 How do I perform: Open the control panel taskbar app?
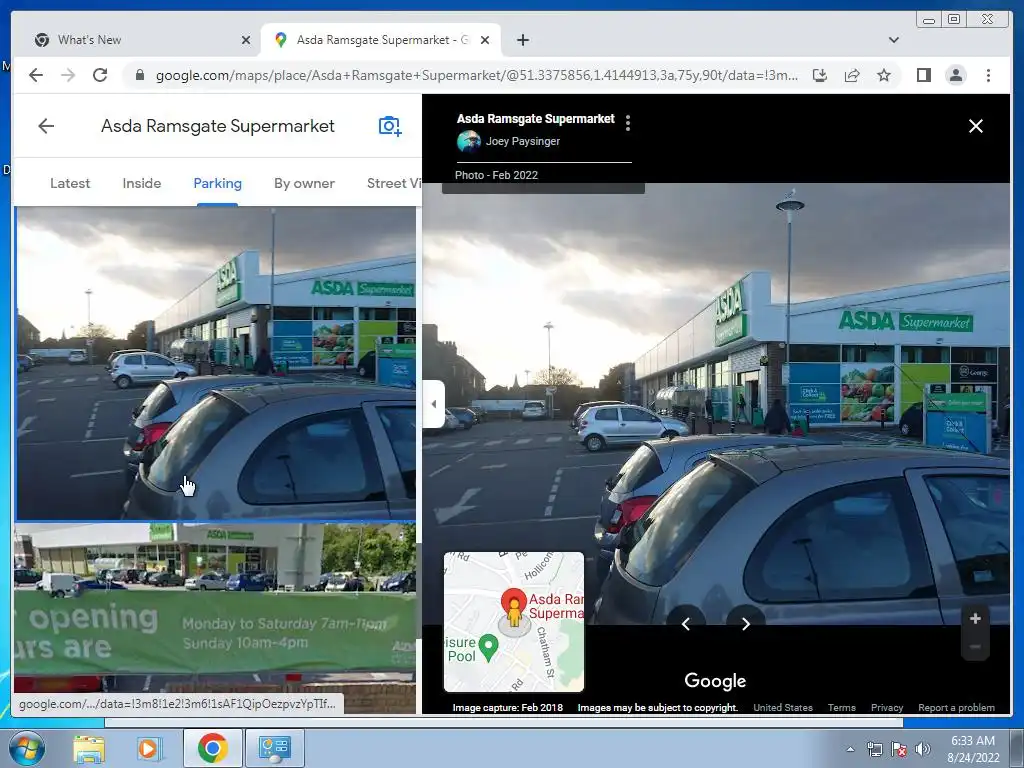pyautogui.click(x=274, y=748)
